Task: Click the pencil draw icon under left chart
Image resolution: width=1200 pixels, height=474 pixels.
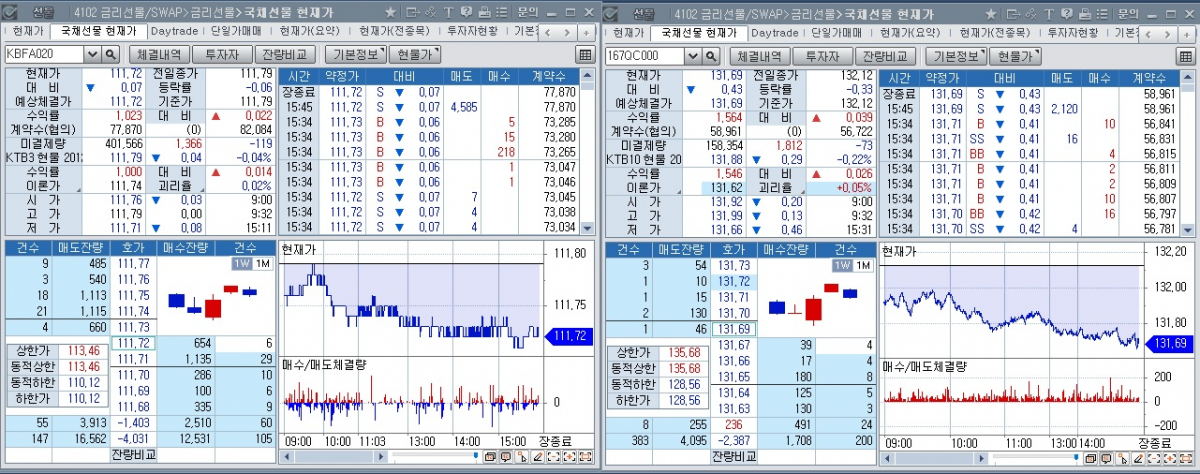Action: [538, 457]
